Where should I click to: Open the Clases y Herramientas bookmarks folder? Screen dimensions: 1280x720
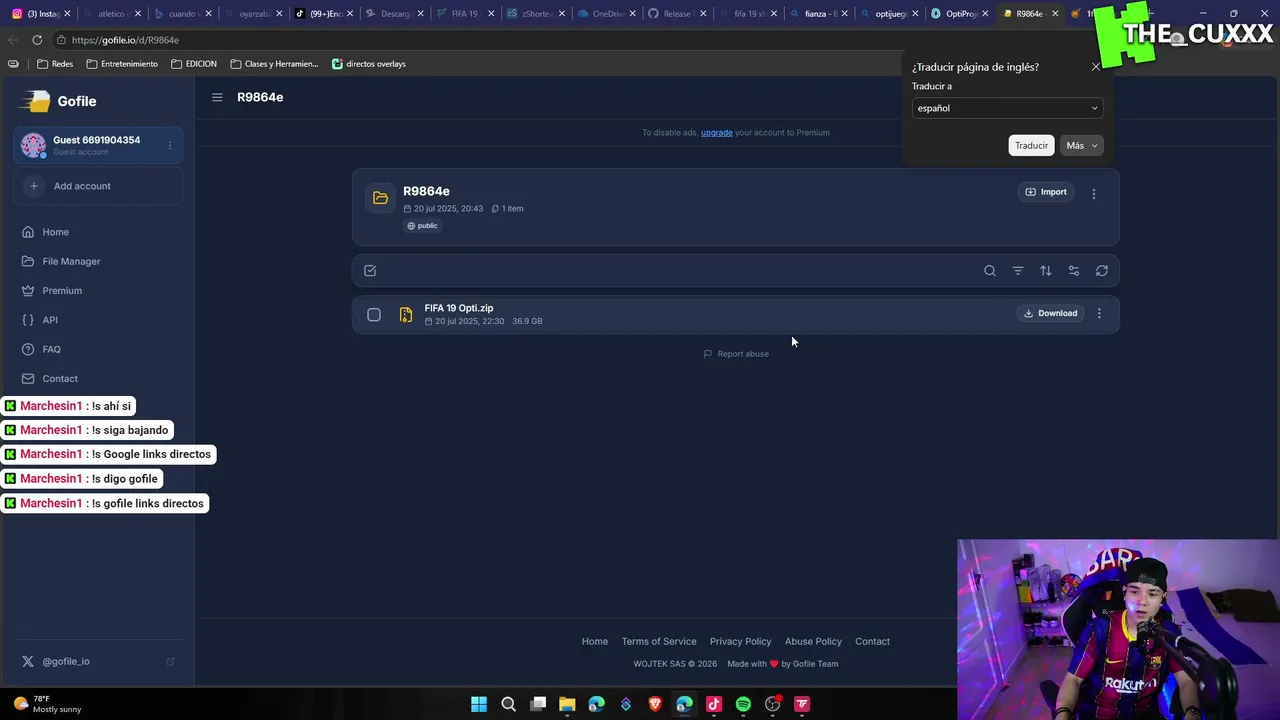[x=274, y=64]
